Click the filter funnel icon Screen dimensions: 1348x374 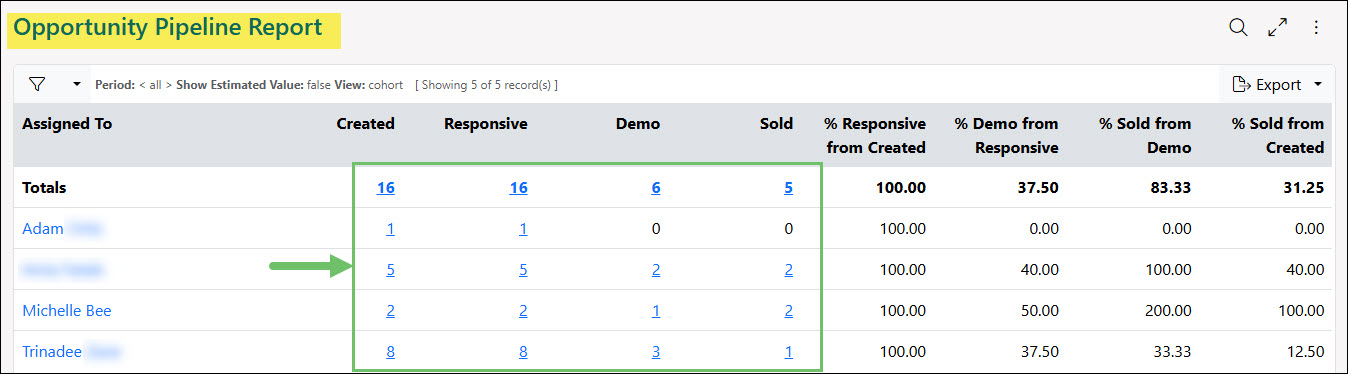pos(38,84)
